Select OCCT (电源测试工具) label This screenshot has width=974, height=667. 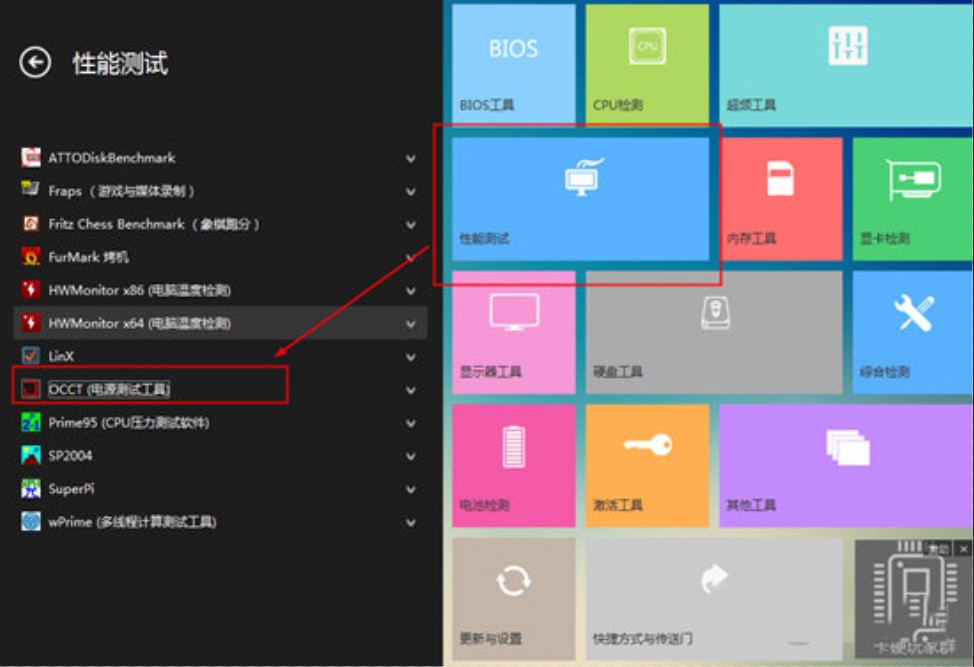click(109, 389)
